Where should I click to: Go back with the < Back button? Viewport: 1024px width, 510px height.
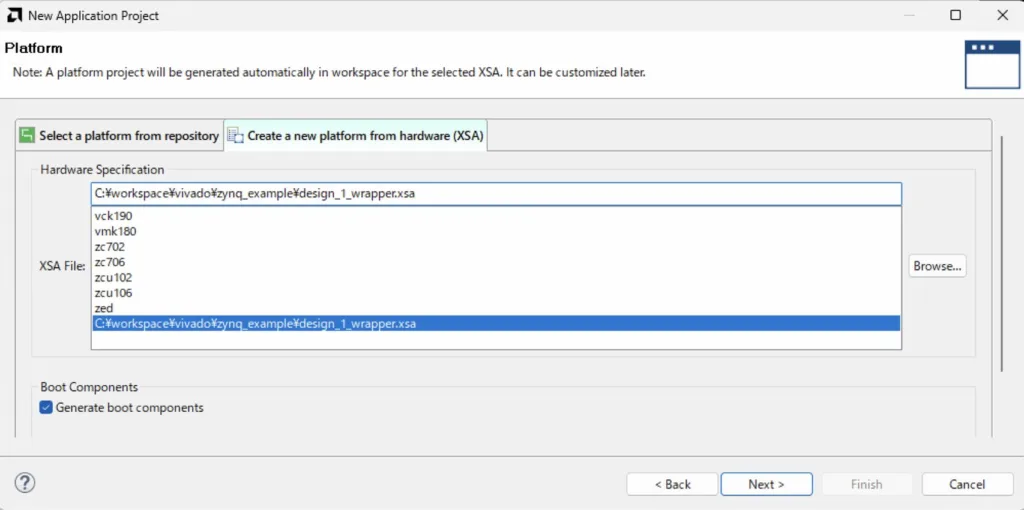[672, 484]
